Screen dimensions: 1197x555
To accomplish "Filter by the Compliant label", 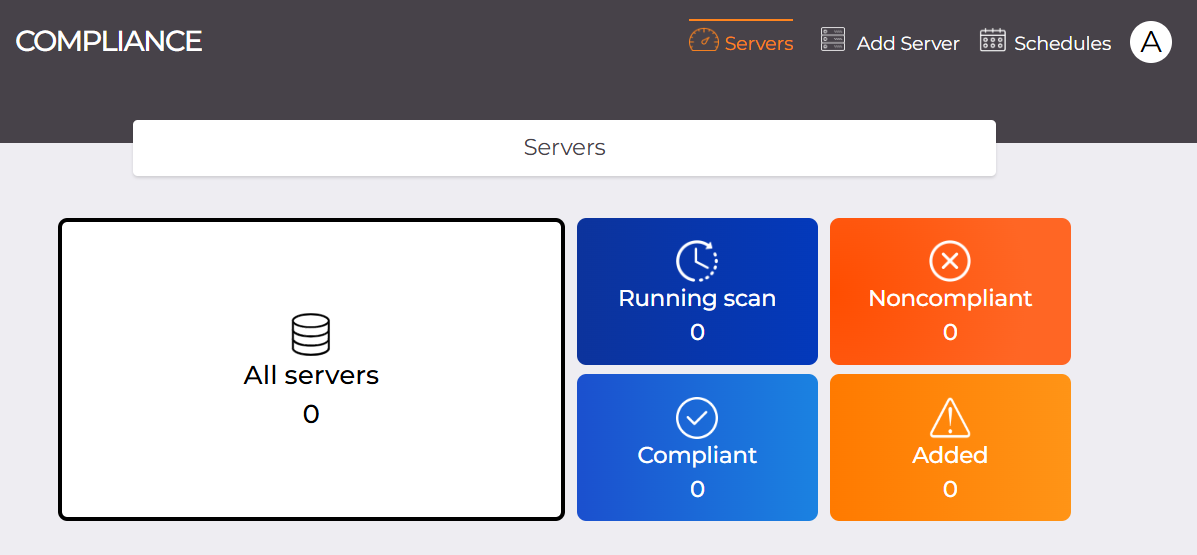I will tap(697, 455).
